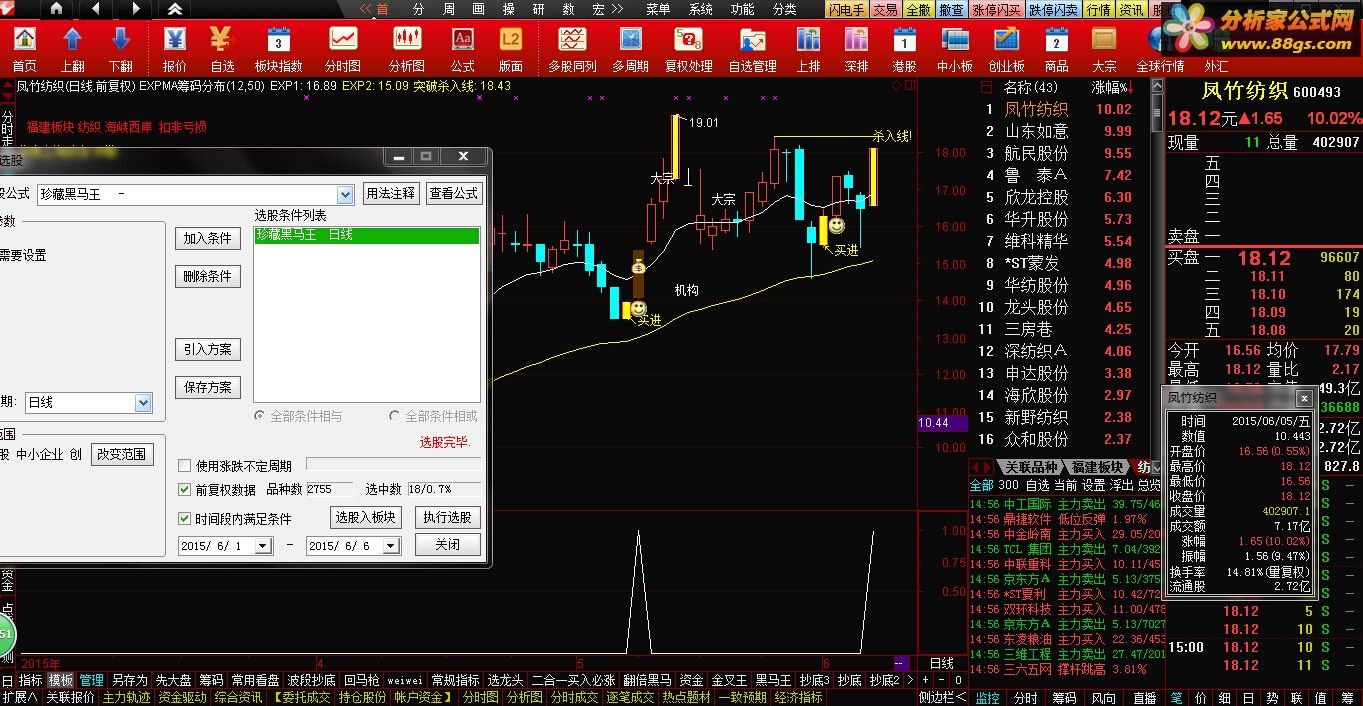The image size is (1363, 706).
Task: Click the 保存方案 button
Action: pos(208,387)
